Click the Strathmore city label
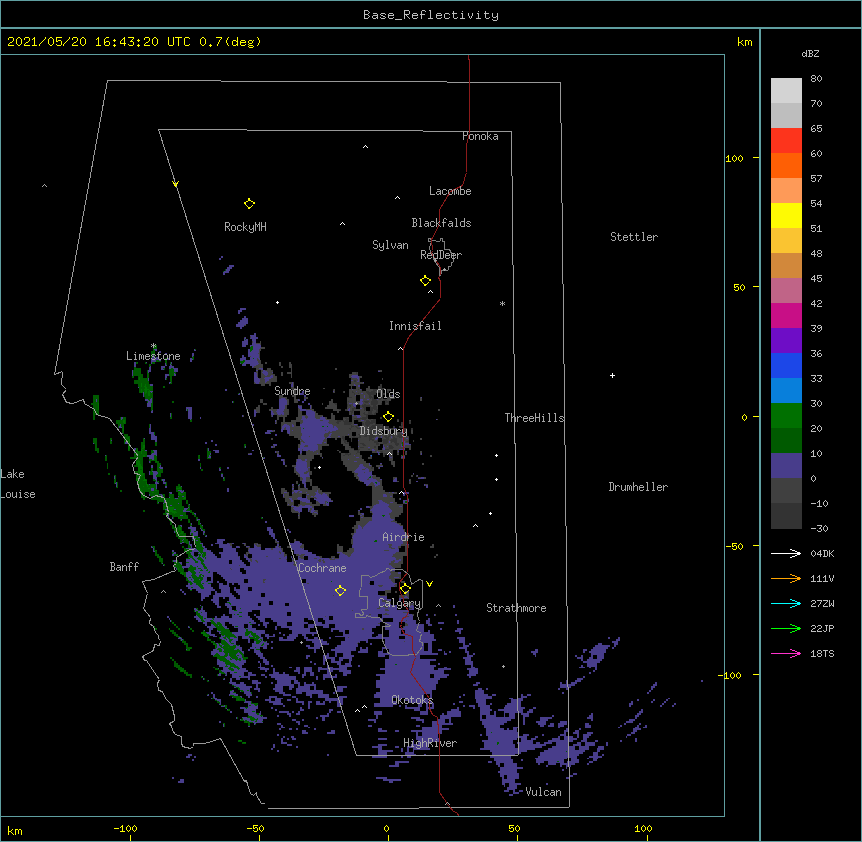862x842 pixels. (516, 608)
